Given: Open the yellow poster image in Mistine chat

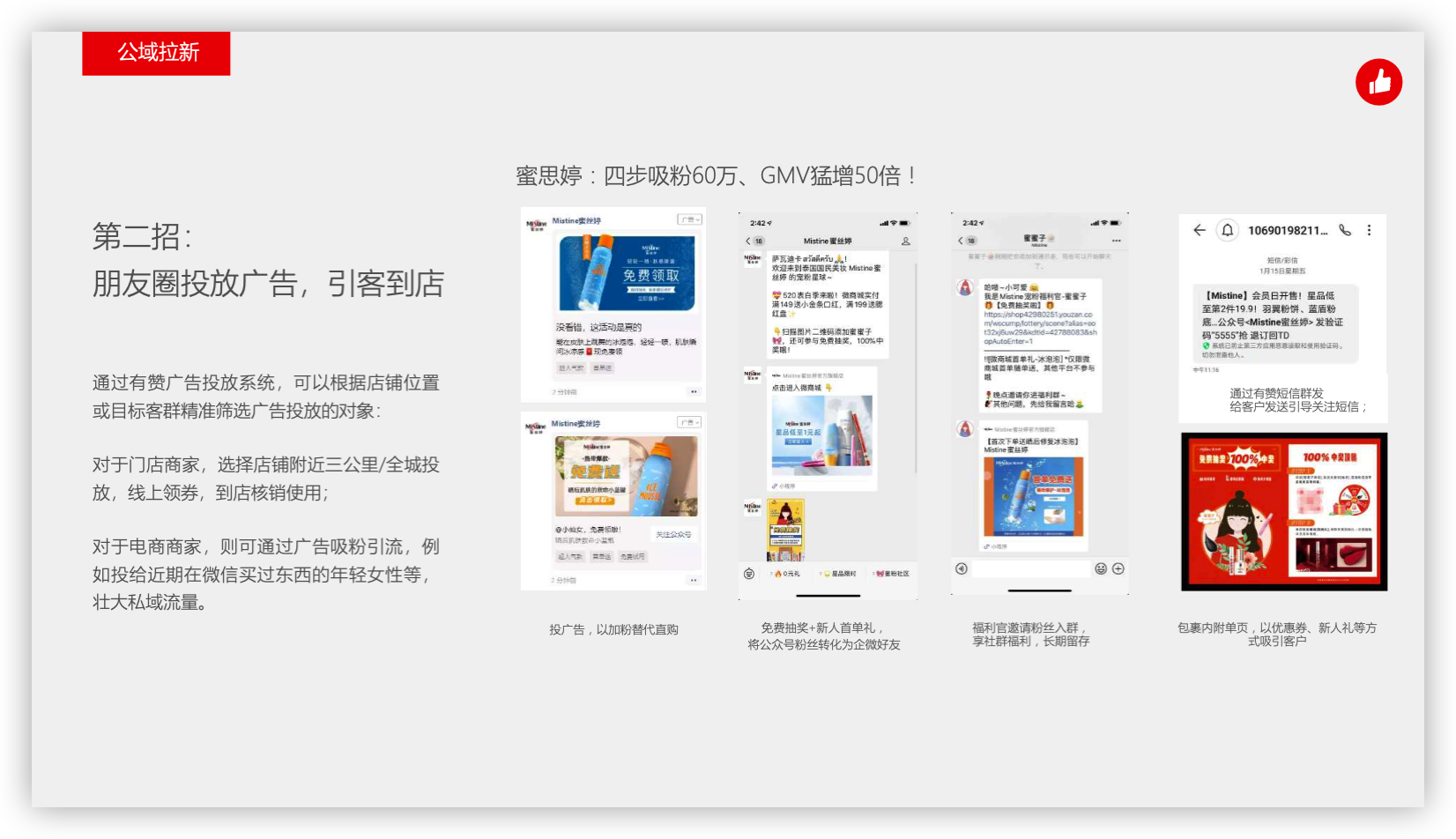Looking at the screenshot, I should (x=785, y=530).
